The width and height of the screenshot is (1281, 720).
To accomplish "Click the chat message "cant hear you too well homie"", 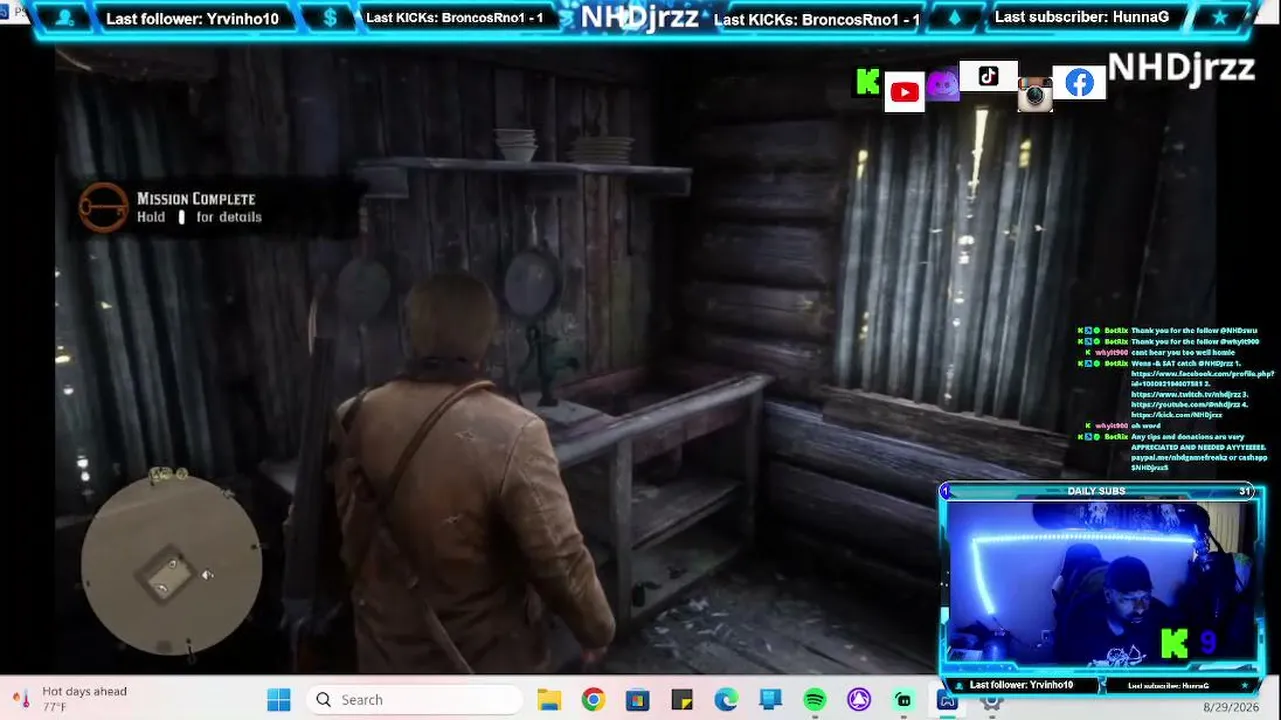I will (x=1182, y=352).
